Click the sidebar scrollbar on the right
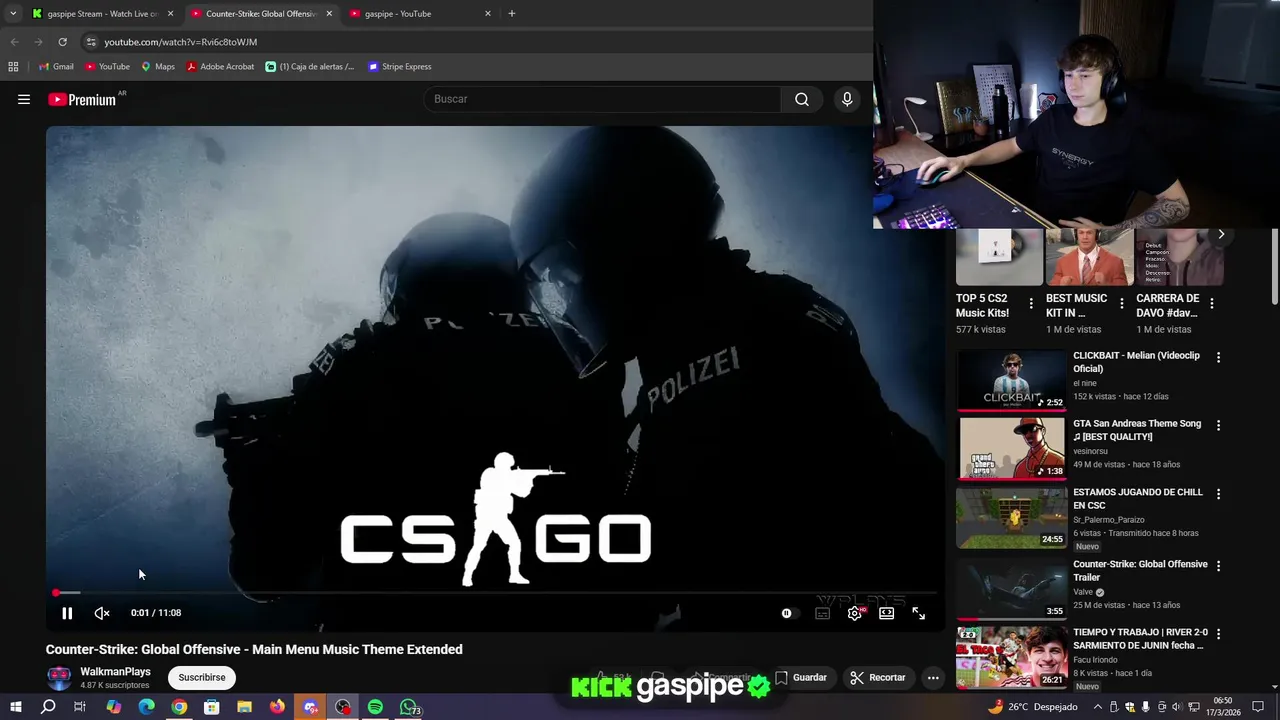1280x720 pixels. click(x=1274, y=268)
